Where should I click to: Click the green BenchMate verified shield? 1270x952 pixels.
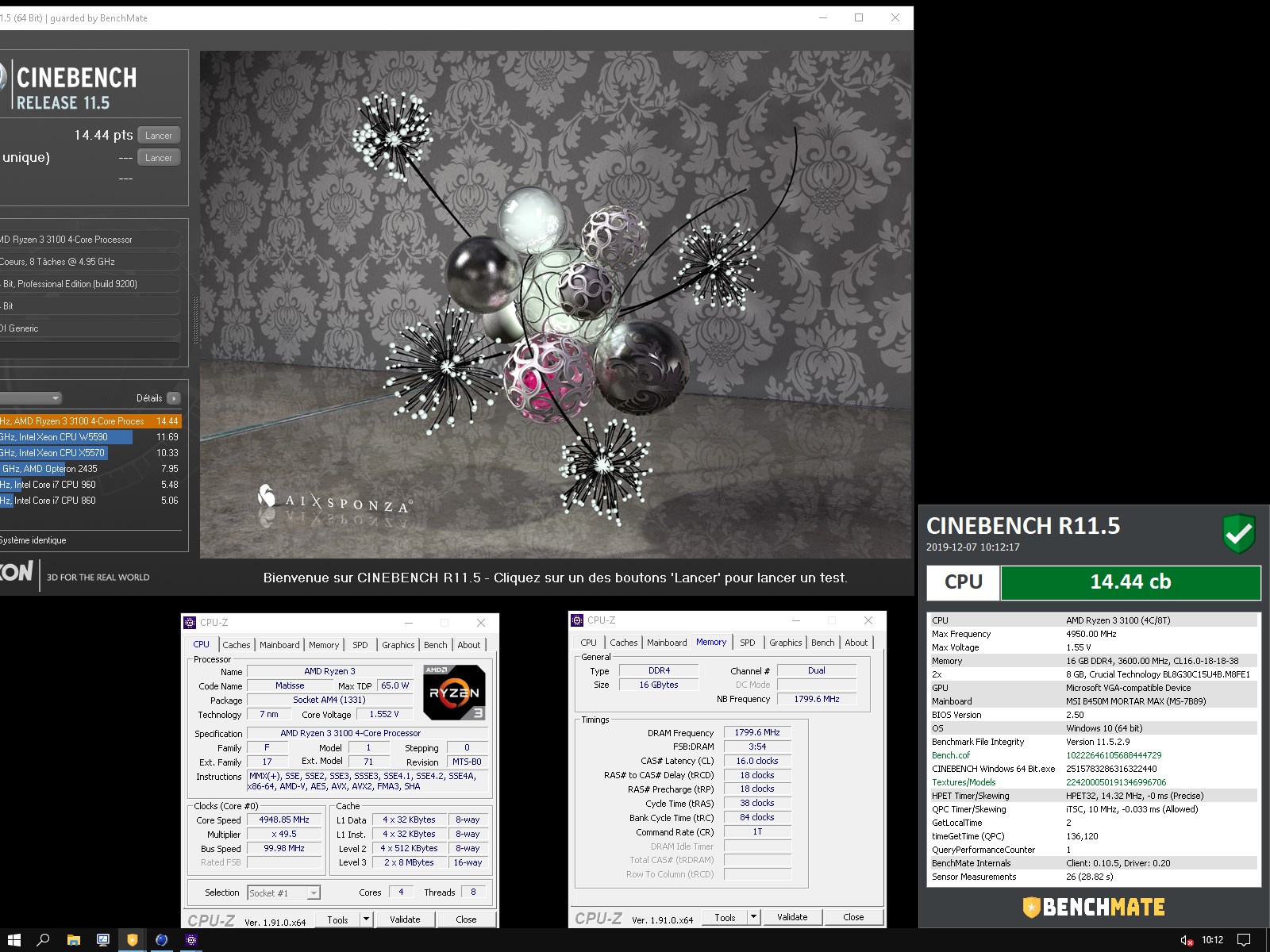(1238, 533)
